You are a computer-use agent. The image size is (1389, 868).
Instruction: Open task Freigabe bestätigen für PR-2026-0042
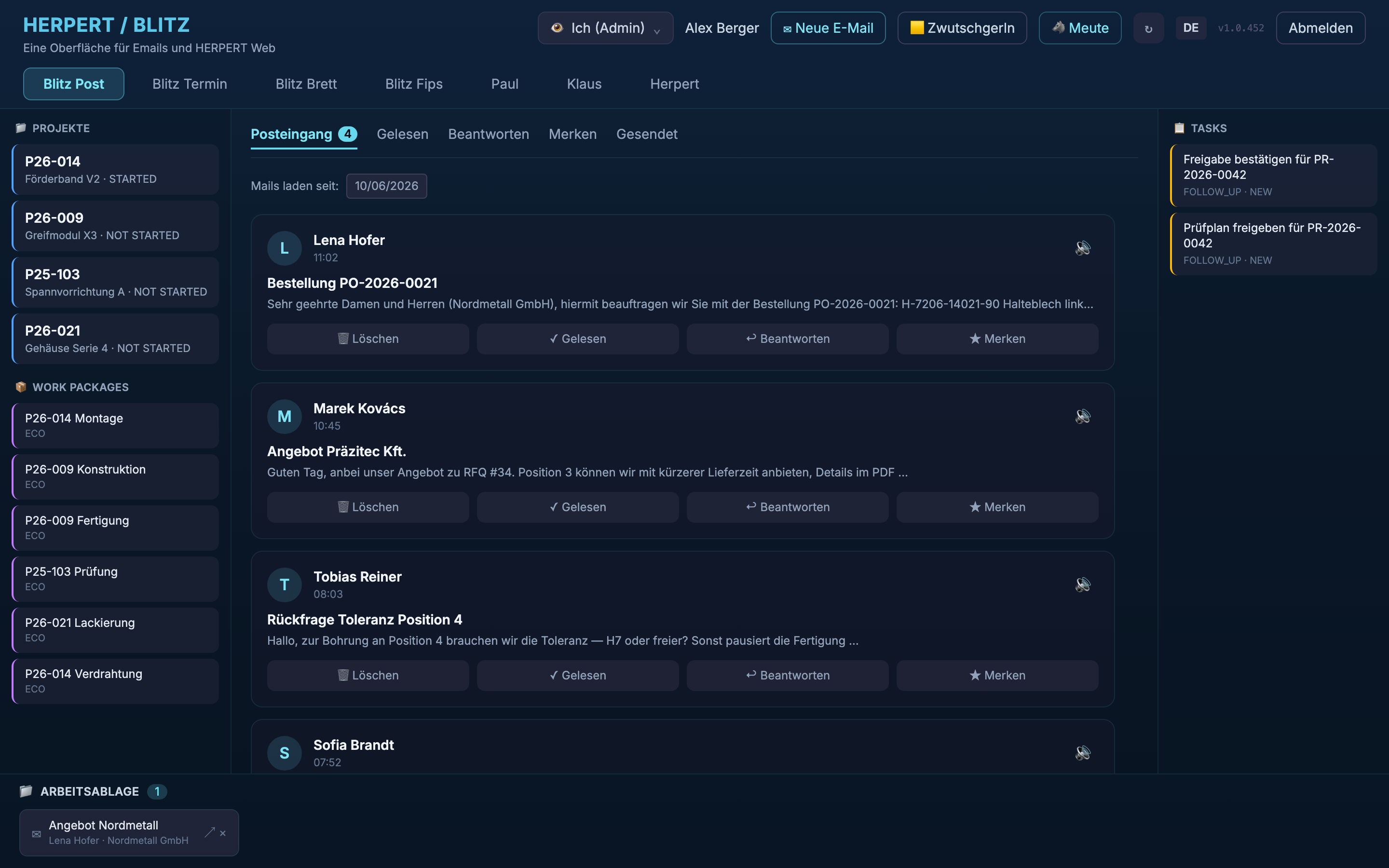pyautogui.click(x=1274, y=175)
